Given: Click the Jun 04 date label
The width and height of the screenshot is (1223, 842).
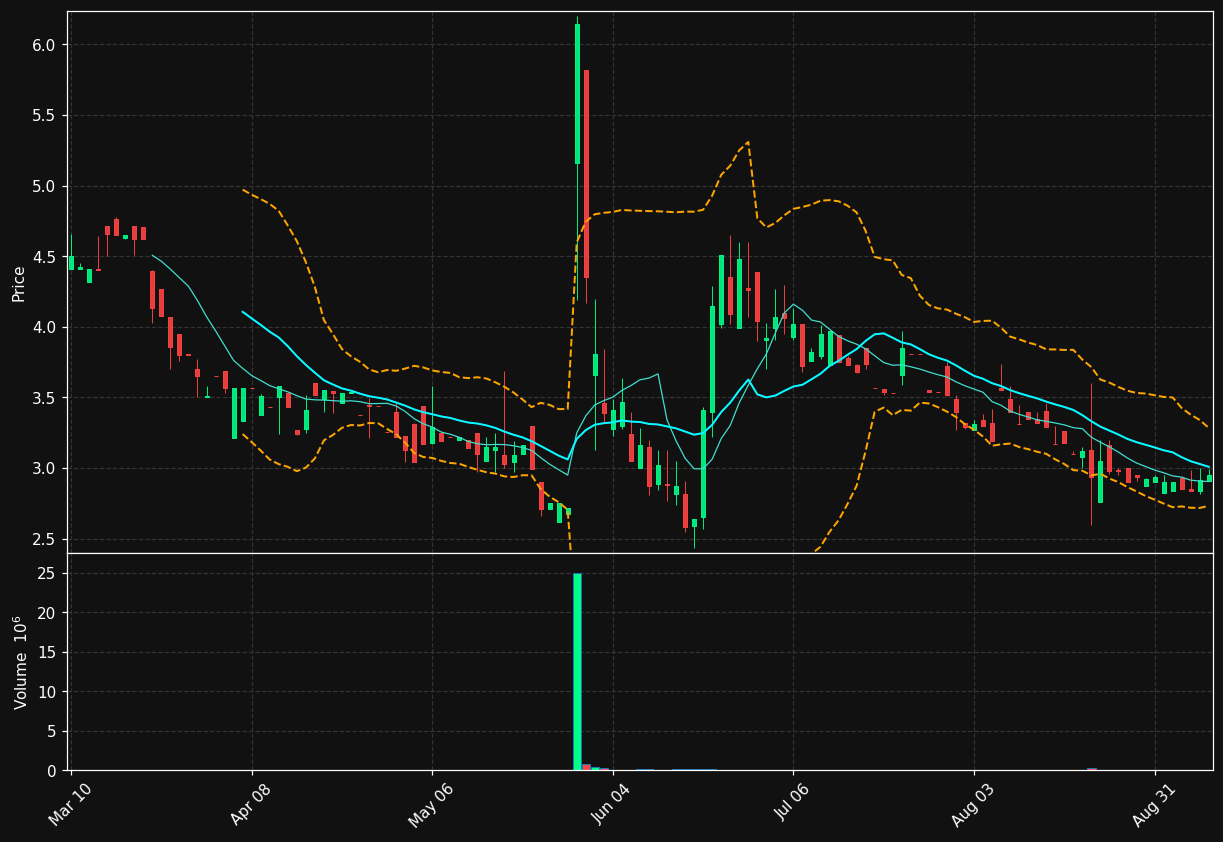Looking at the screenshot, I should pyautogui.click(x=613, y=803).
